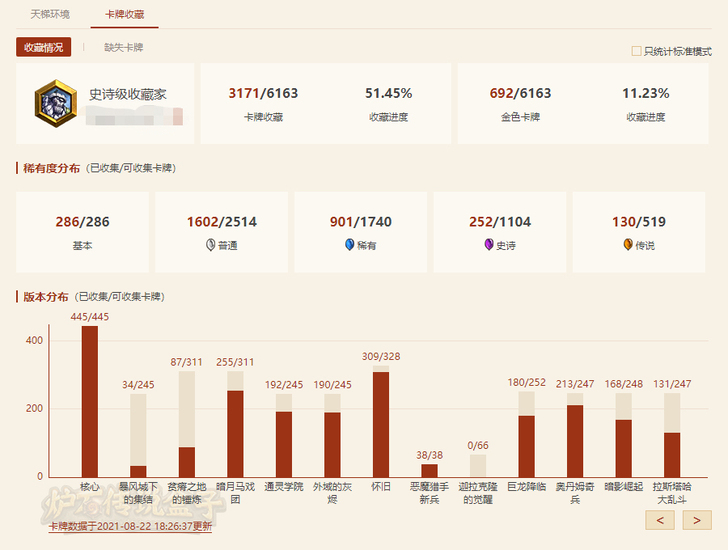Click the 怀旧 bar
Screen dimensions: 728x550
point(381,421)
